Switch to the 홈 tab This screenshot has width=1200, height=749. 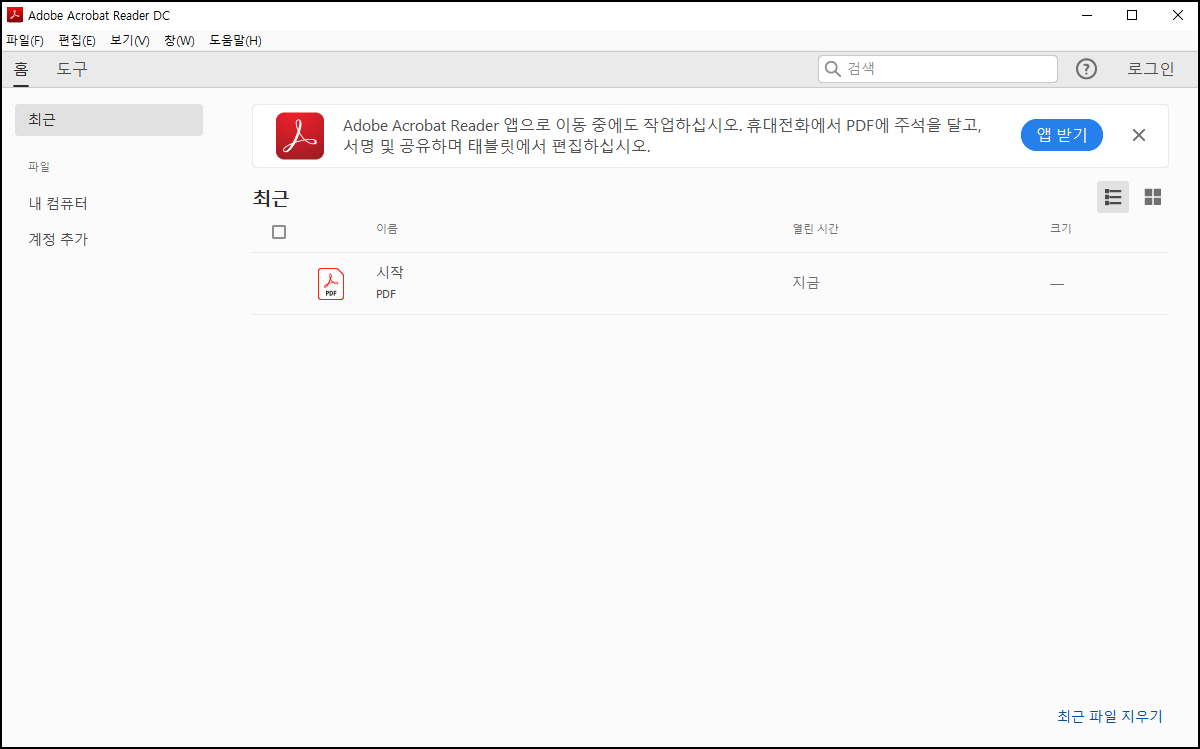(x=21, y=69)
